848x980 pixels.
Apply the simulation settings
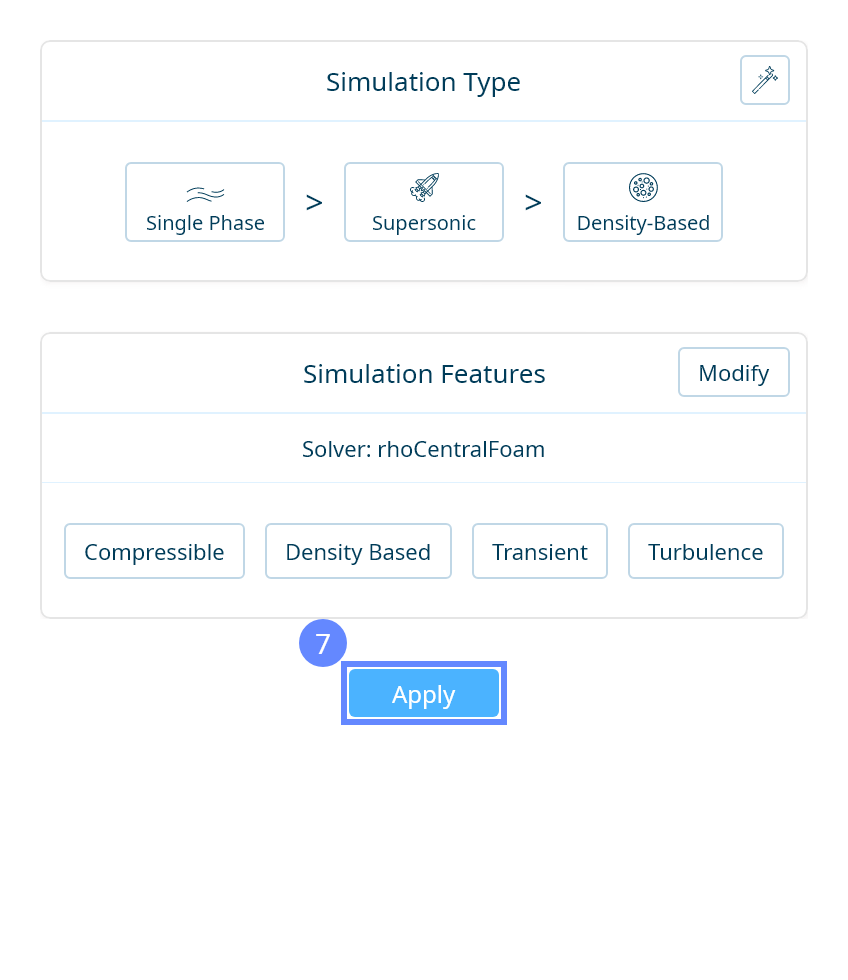tap(424, 693)
